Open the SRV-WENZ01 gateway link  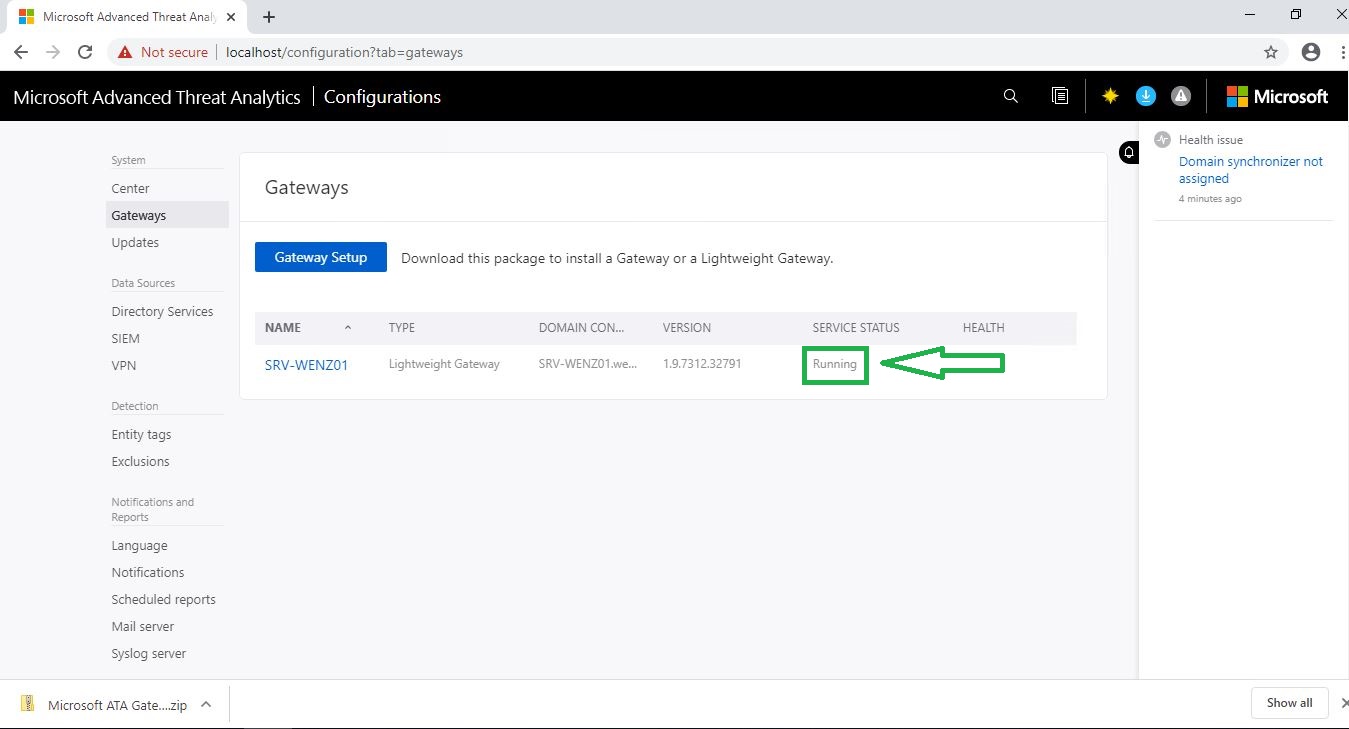306,365
